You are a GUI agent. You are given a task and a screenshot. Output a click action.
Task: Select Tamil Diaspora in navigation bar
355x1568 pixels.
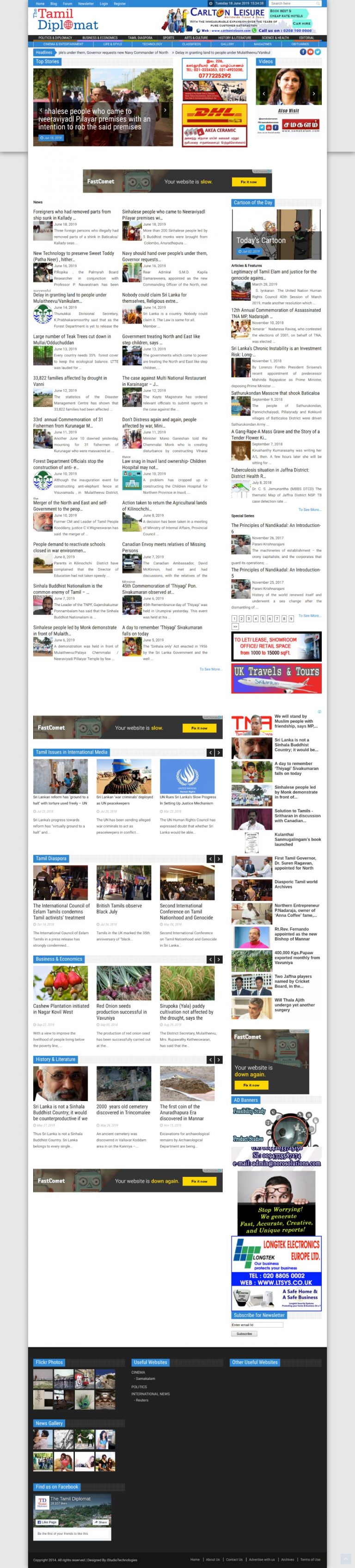pos(140,38)
